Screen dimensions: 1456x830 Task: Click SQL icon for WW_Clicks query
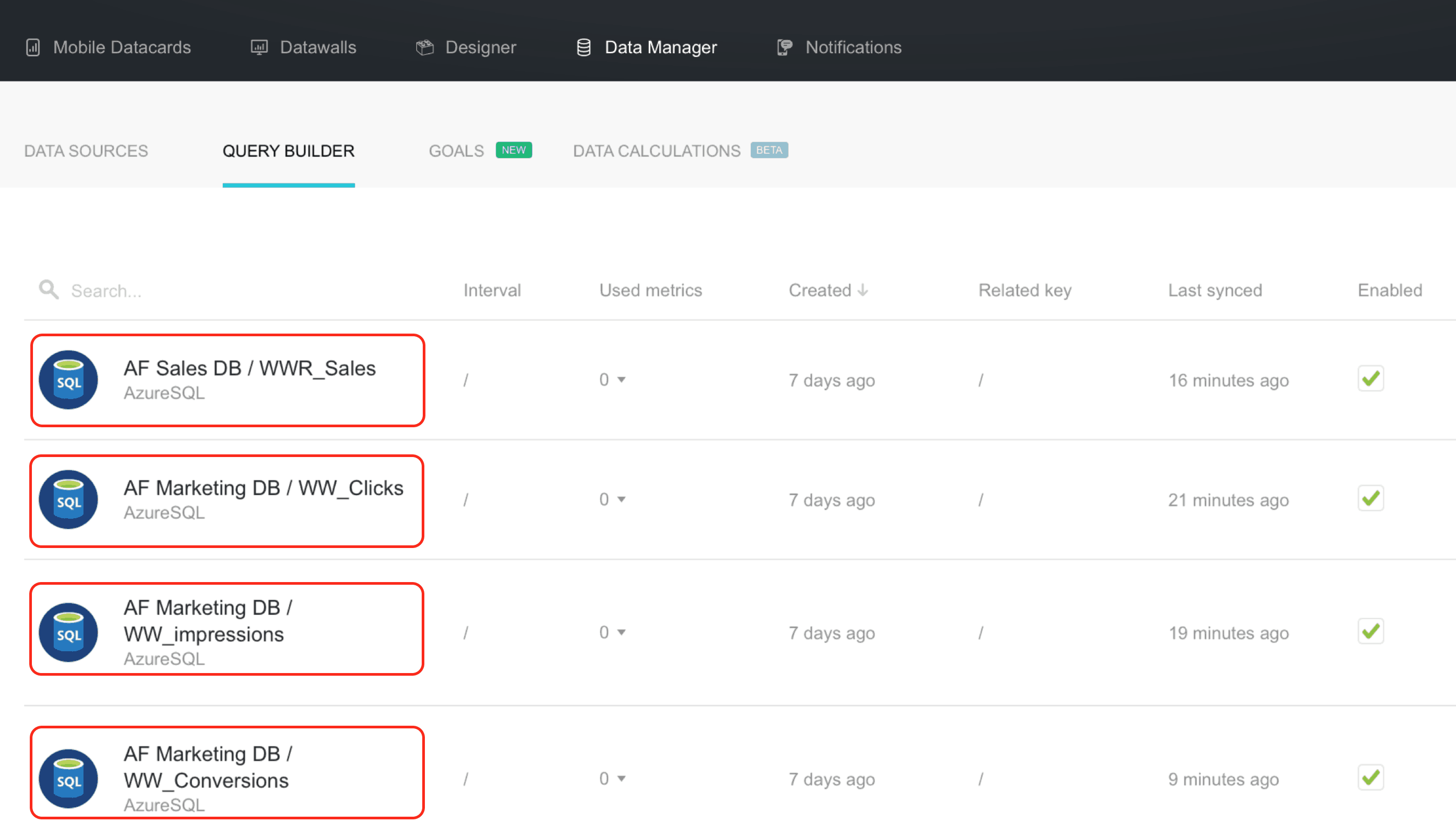click(x=69, y=500)
